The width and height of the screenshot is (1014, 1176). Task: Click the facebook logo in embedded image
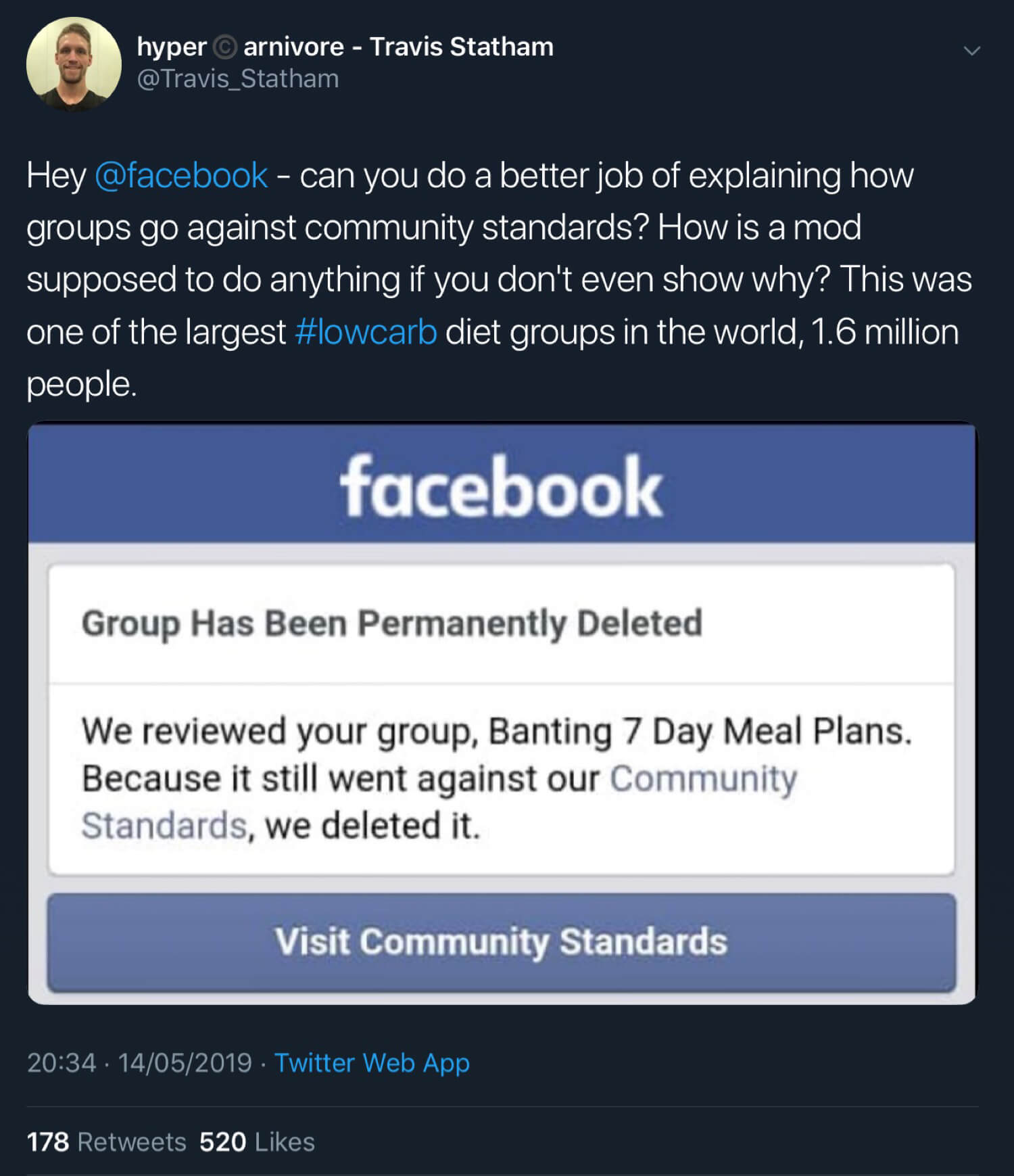[501, 486]
